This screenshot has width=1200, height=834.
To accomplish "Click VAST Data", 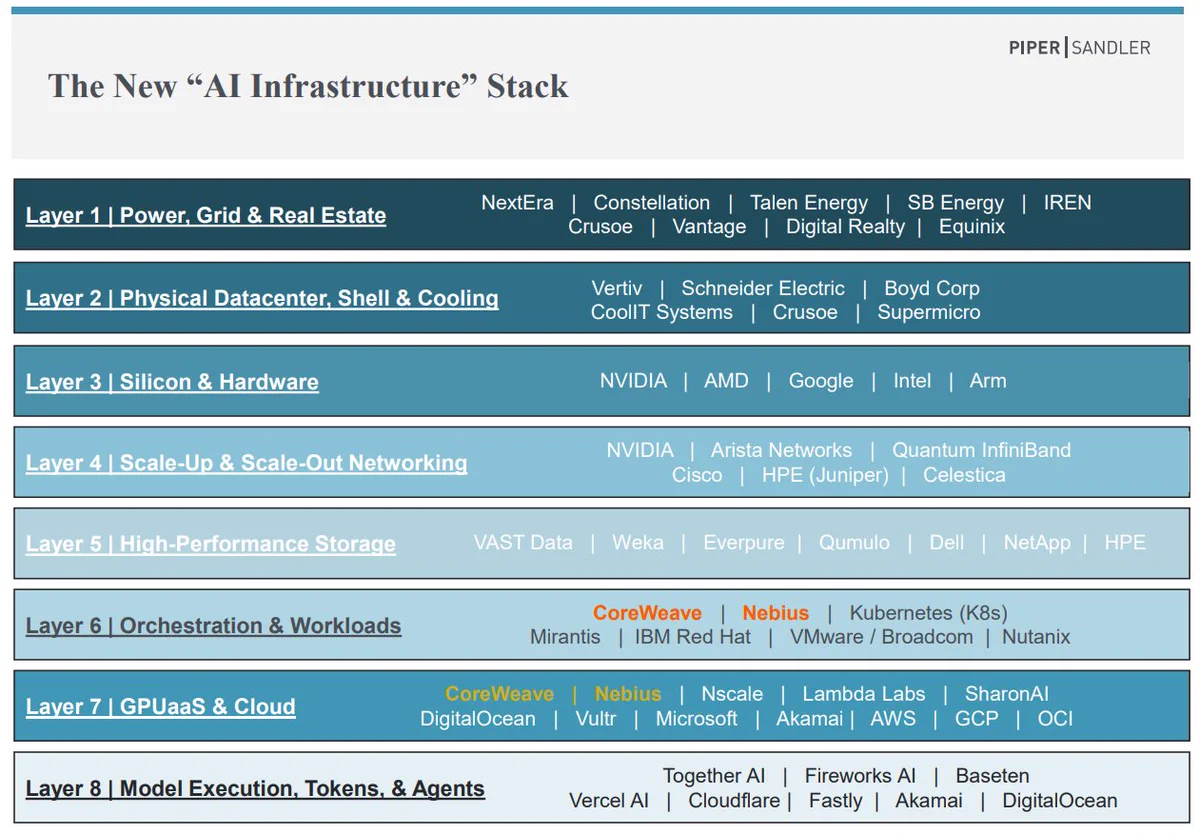I will [523, 543].
